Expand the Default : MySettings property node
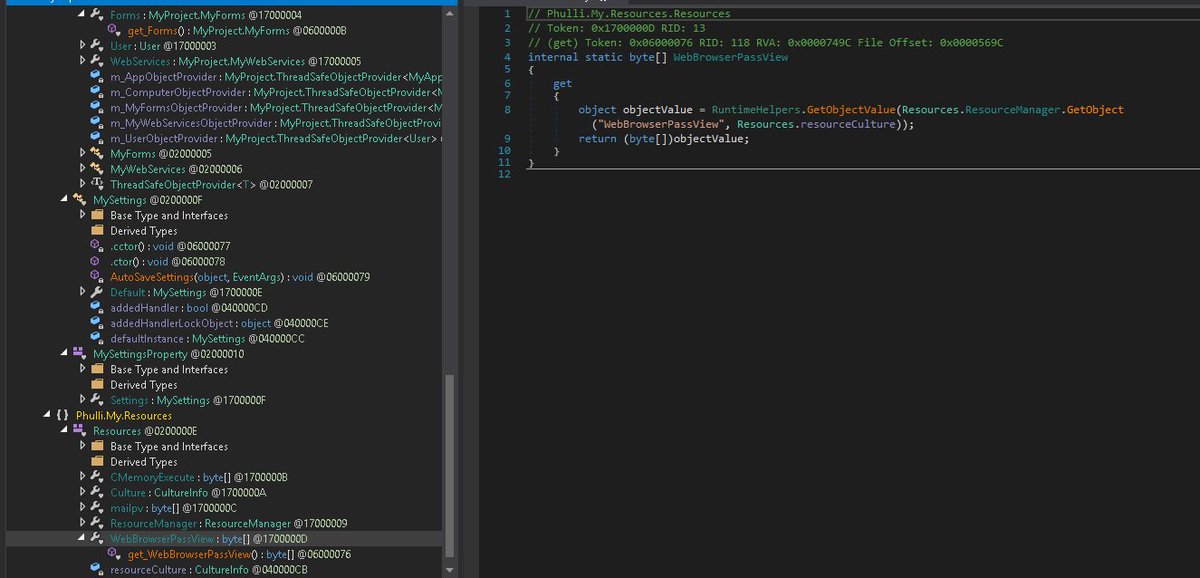Viewport: 1200px width, 578px height. [82, 292]
